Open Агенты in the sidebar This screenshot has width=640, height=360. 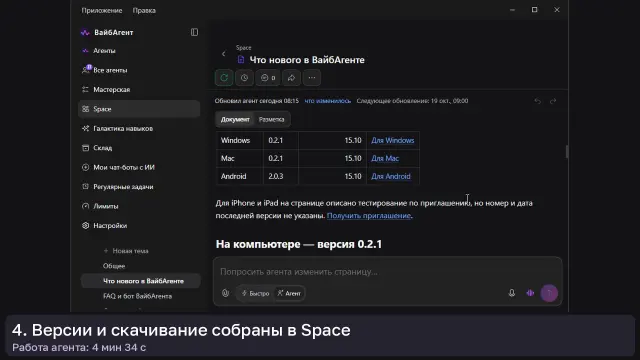104,51
